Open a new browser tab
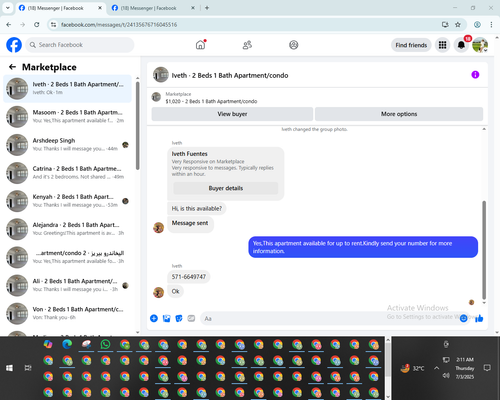The width and height of the screenshot is (500, 400). 207,8
